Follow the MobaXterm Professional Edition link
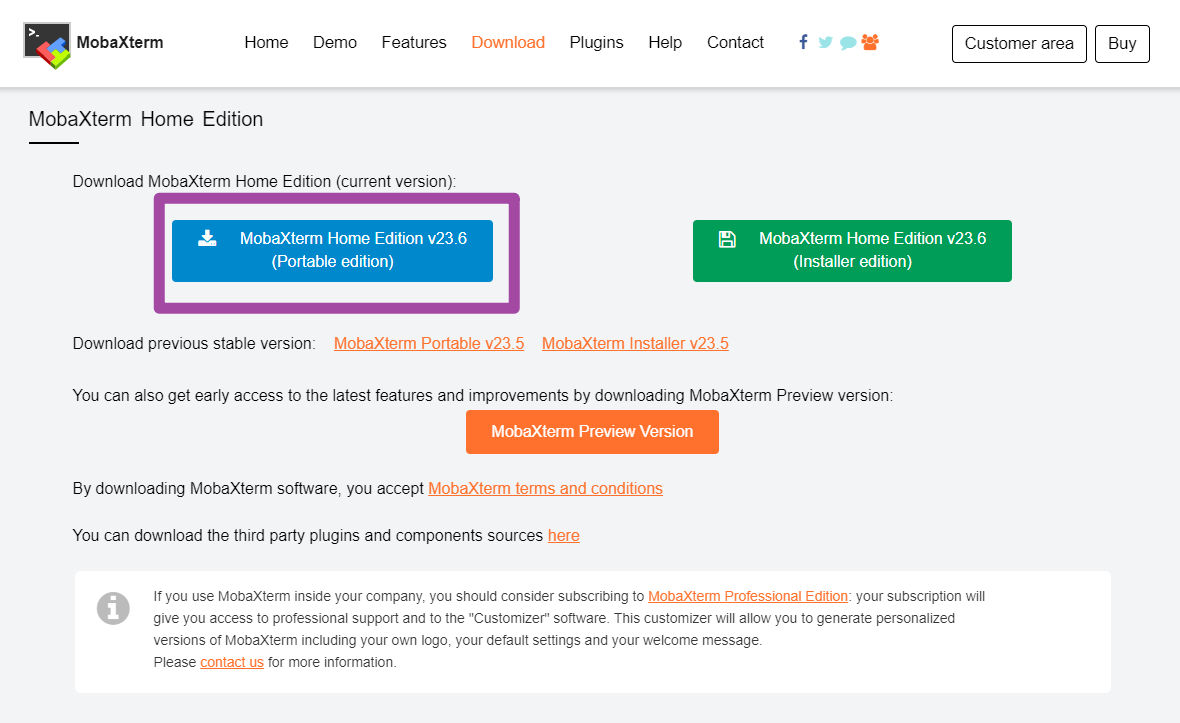The image size is (1180, 723). point(747,596)
